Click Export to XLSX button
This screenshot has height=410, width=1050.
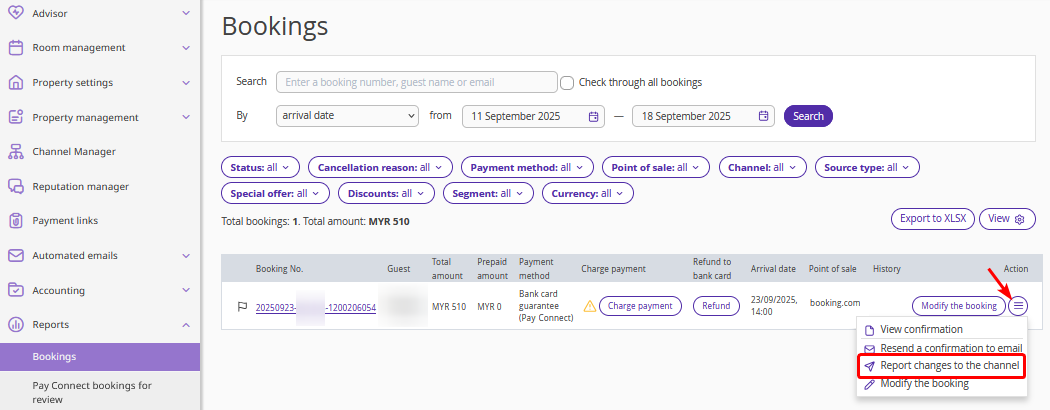931,219
